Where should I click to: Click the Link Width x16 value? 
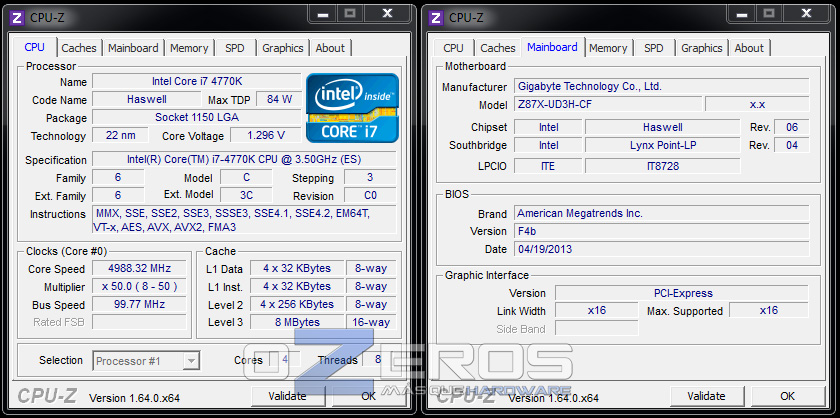597,310
